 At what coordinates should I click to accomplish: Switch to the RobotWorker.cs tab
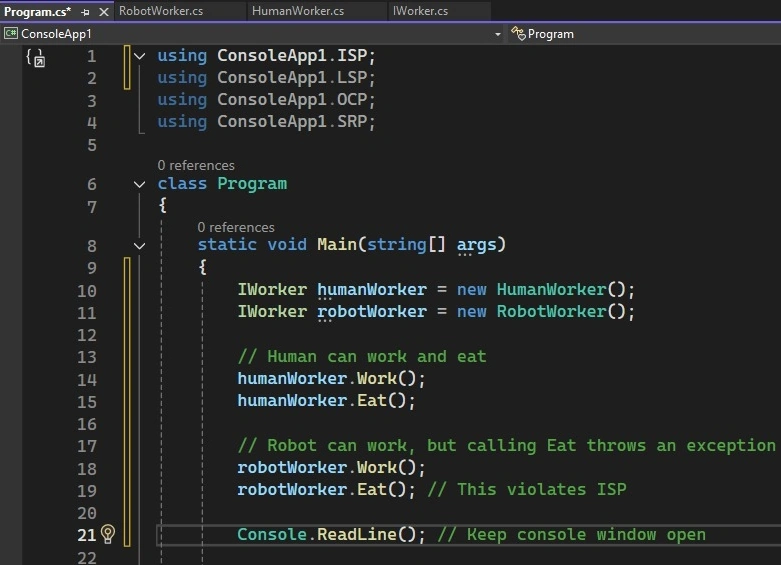160,11
